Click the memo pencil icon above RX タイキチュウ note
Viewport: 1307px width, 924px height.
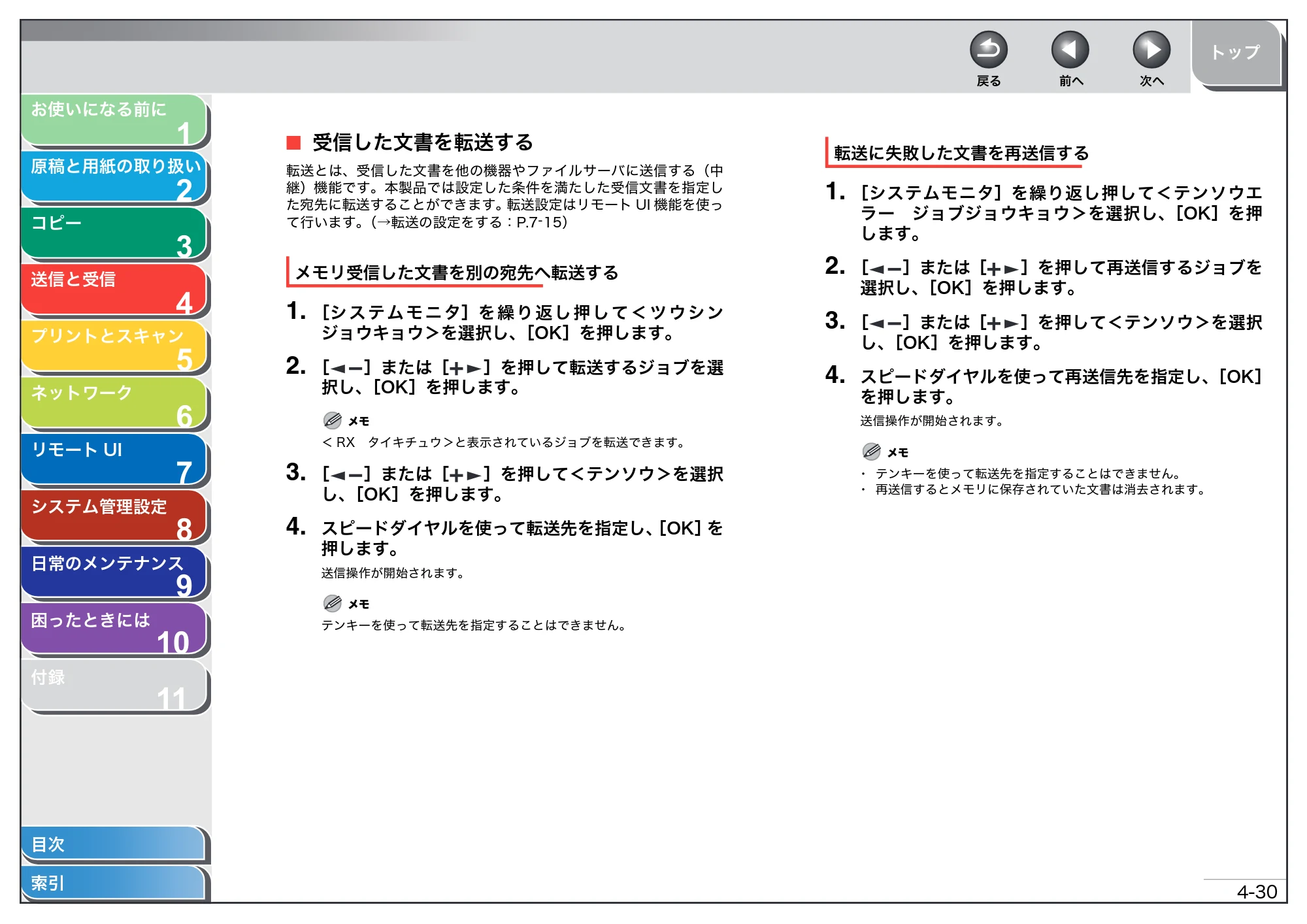pos(332,420)
